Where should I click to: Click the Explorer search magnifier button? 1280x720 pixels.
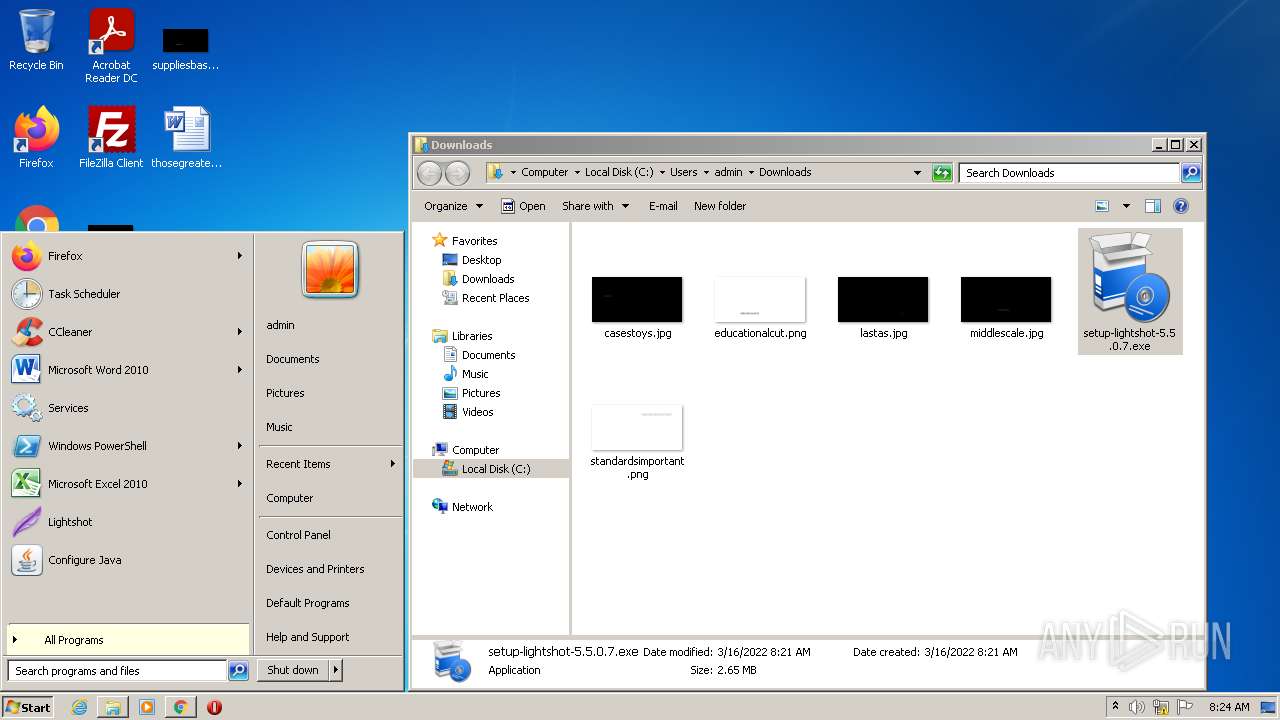1191,173
